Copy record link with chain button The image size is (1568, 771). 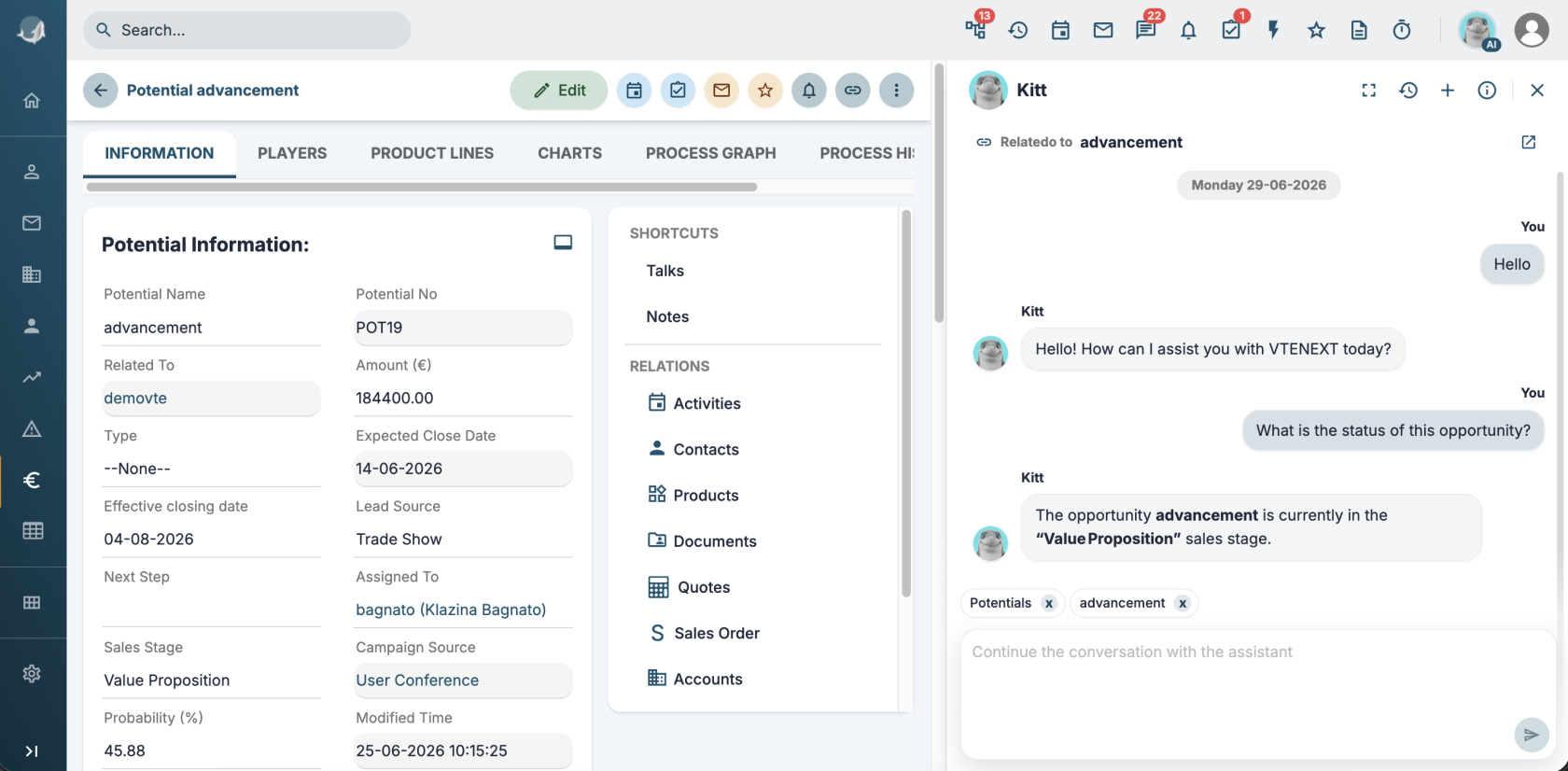coord(853,91)
